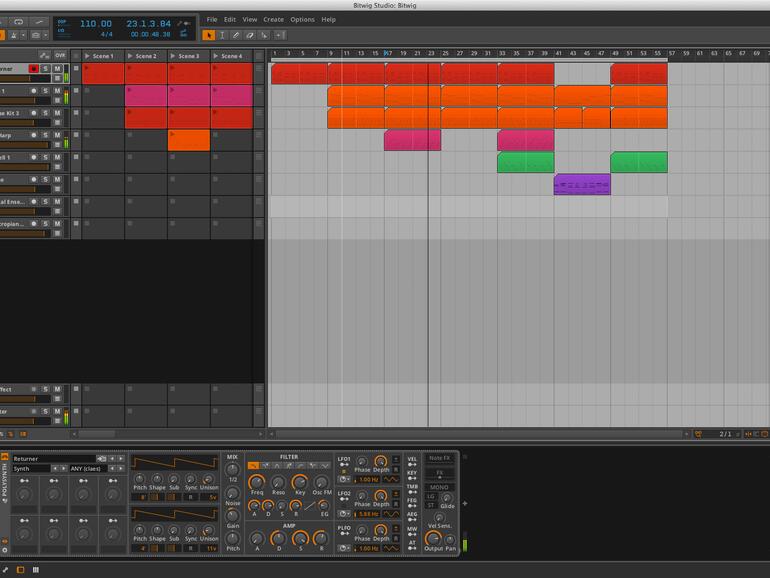Open the Create menu
Image resolution: width=770 pixels, height=578 pixels.
(x=273, y=19)
